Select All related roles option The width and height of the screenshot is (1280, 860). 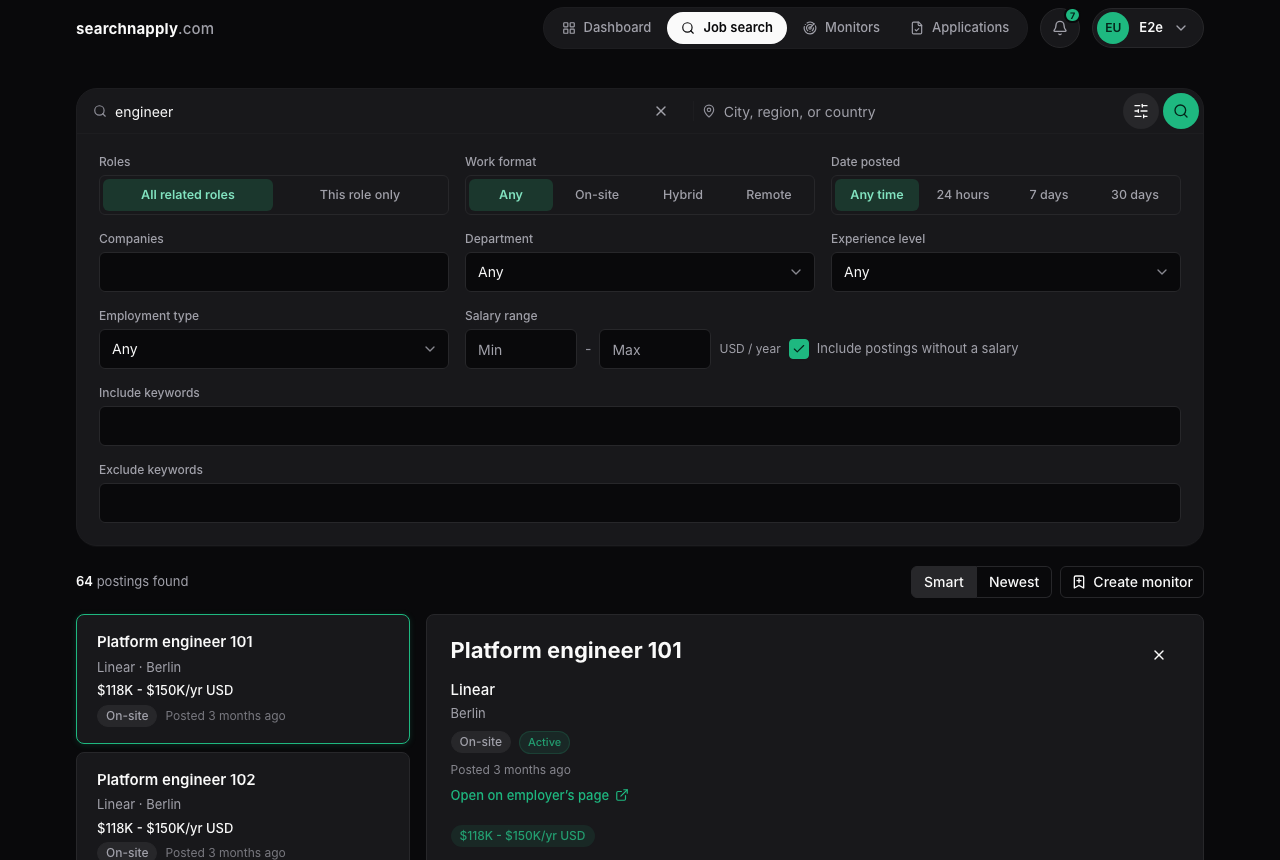[x=188, y=195]
